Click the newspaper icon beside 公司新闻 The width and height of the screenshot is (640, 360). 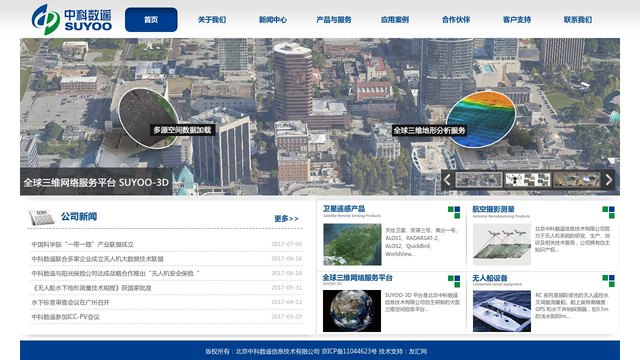coord(41,217)
